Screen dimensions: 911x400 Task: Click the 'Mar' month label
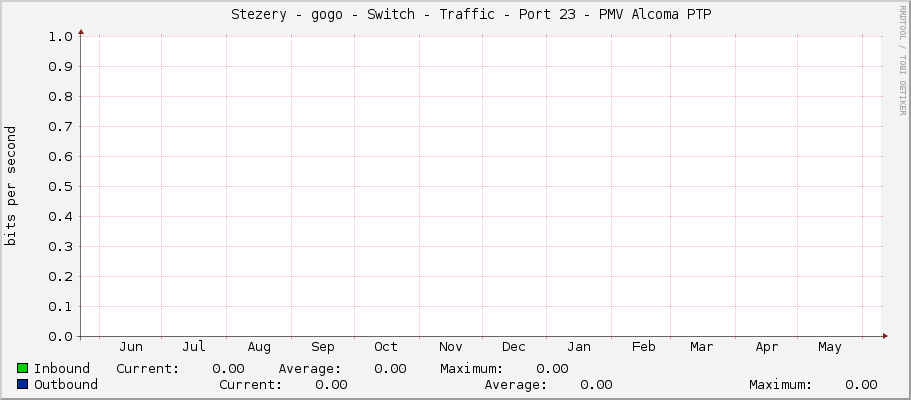(x=701, y=347)
